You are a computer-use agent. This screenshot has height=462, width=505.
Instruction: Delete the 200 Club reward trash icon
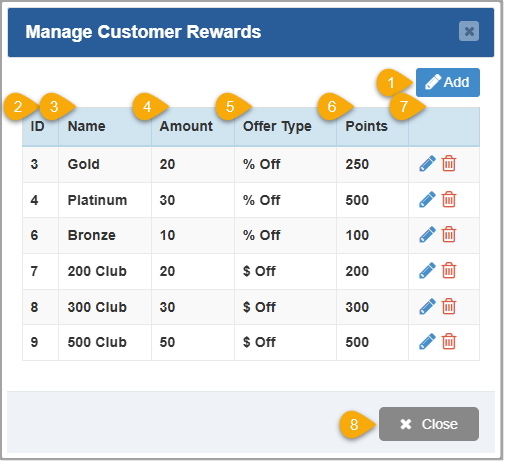449,271
